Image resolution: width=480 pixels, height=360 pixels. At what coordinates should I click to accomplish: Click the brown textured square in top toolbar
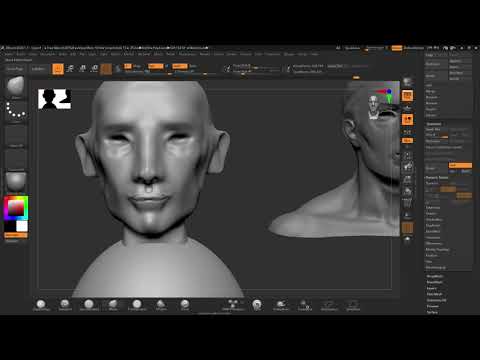[x=106, y=69]
